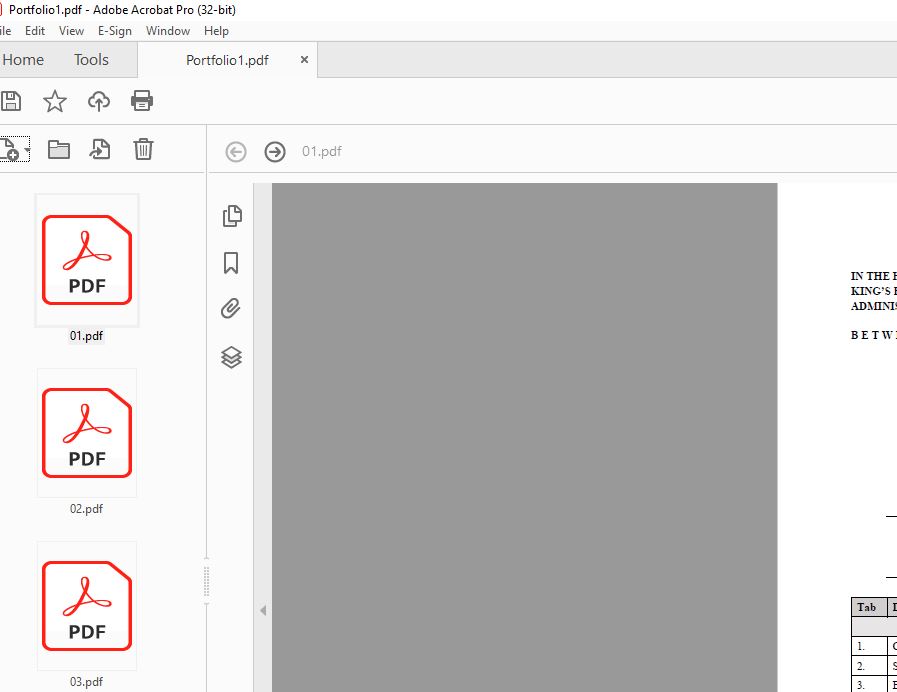Open the E-Sign menu
The width and height of the screenshot is (897, 692).
point(114,31)
